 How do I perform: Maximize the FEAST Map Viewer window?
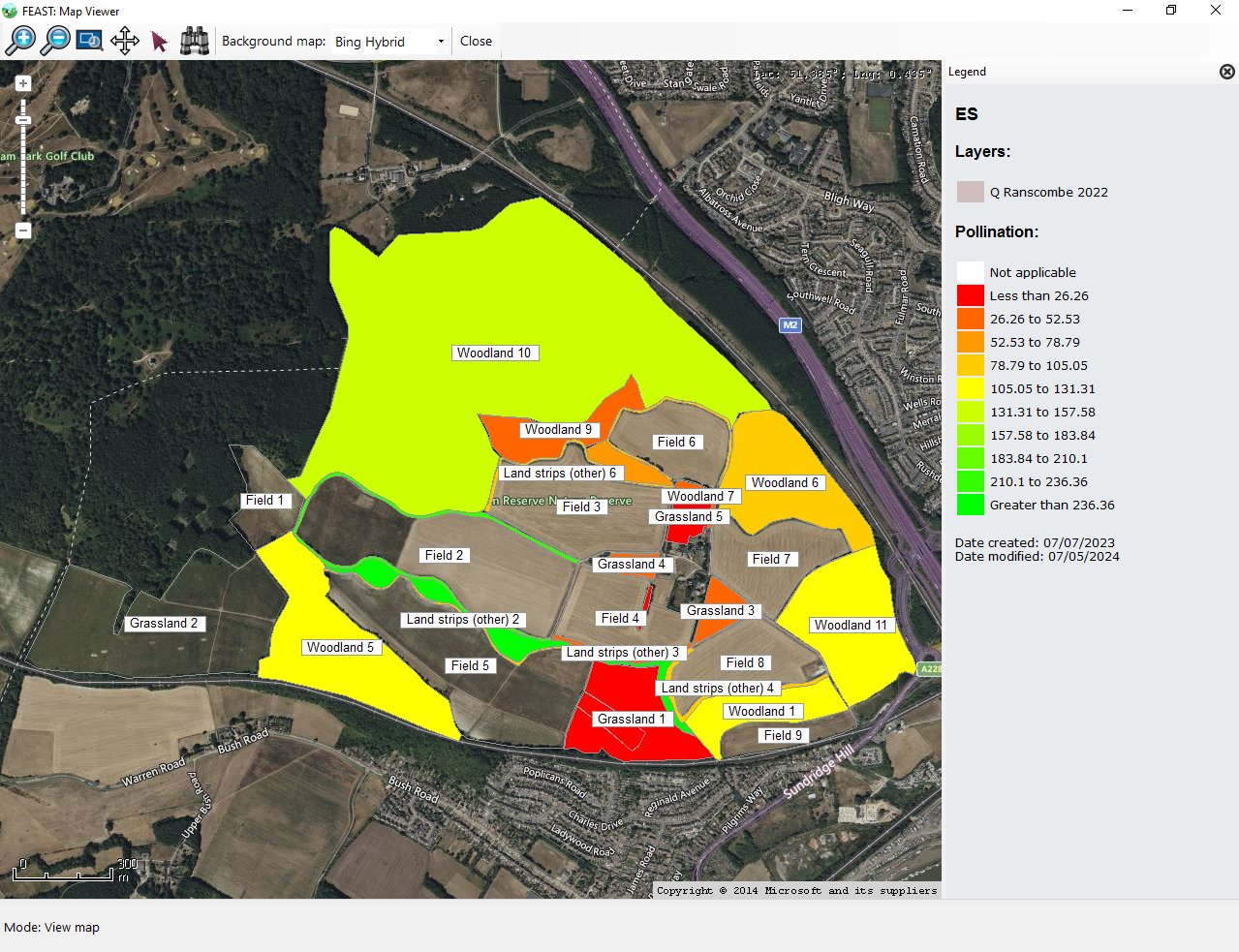tap(1170, 11)
